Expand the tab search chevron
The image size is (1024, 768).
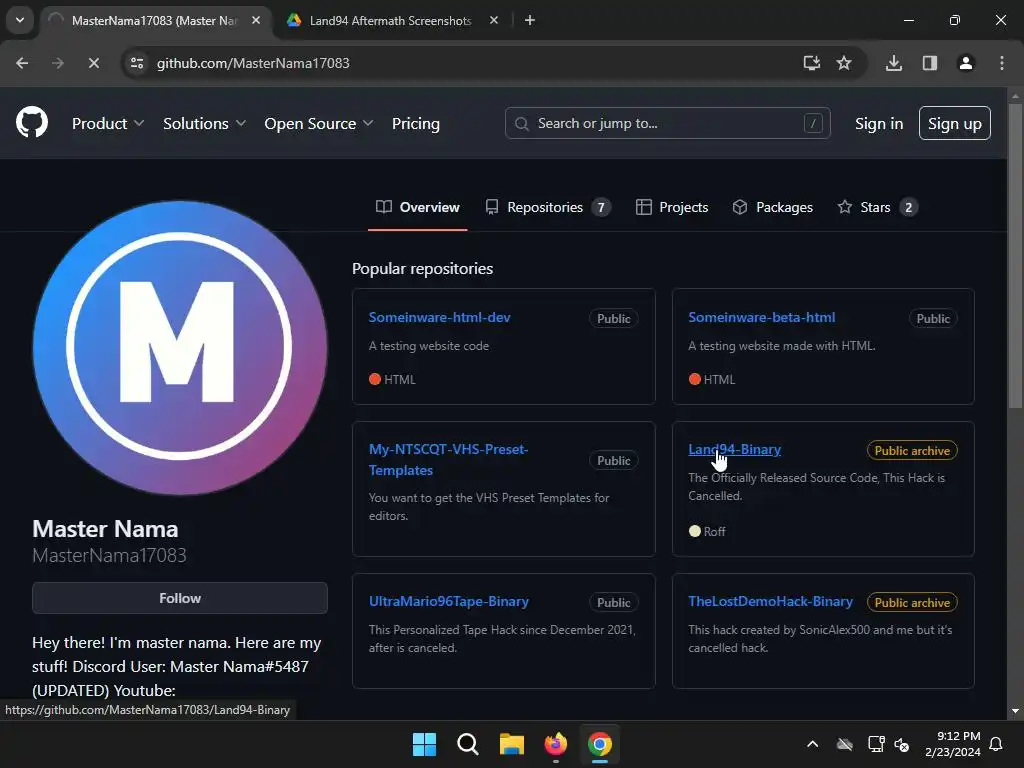coord(20,20)
